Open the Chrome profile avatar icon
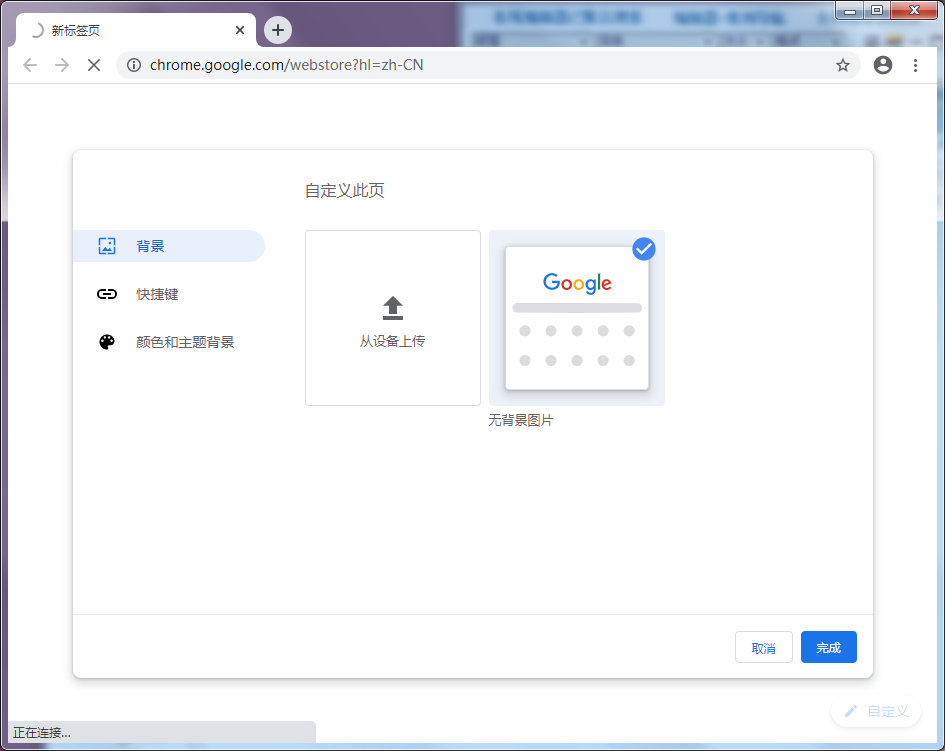The width and height of the screenshot is (945, 751). pos(883,64)
